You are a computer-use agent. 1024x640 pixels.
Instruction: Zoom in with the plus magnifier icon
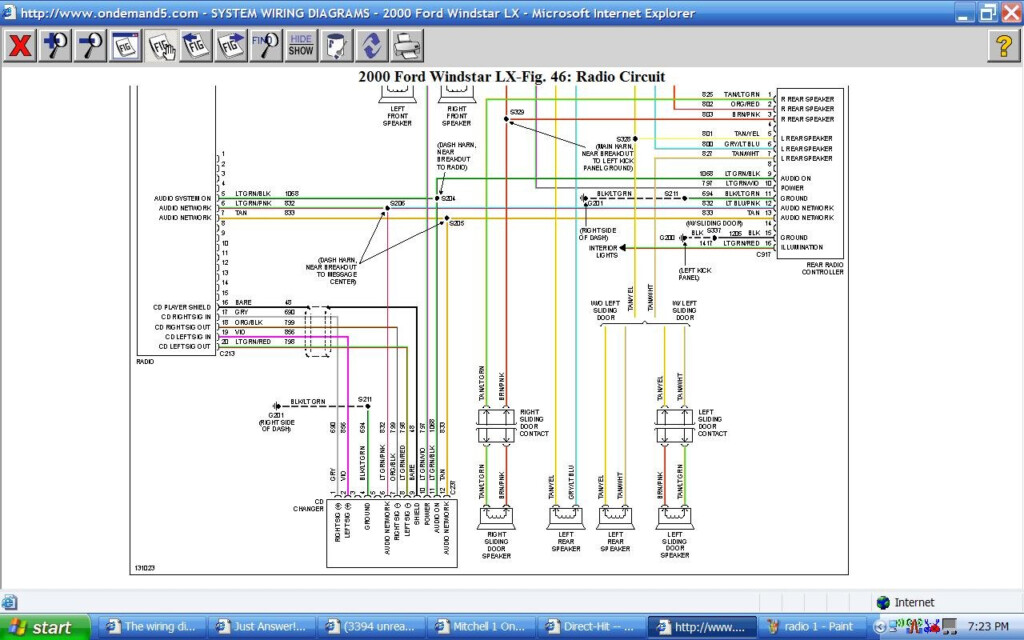click(x=55, y=46)
